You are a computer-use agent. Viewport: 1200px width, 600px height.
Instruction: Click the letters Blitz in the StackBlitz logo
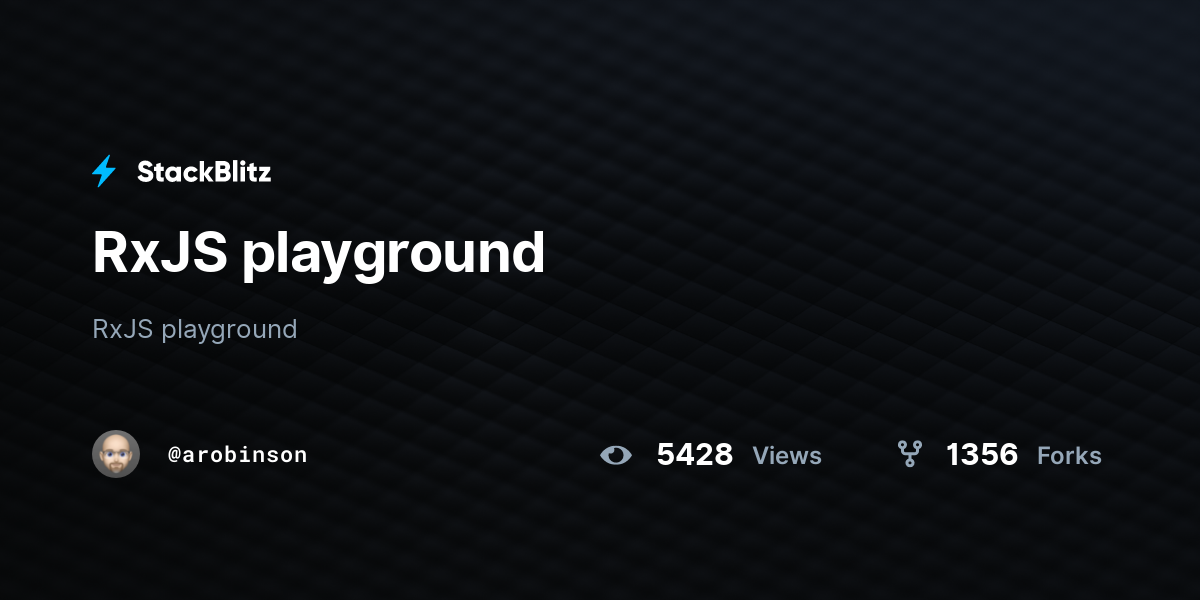[x=239, y=172]
